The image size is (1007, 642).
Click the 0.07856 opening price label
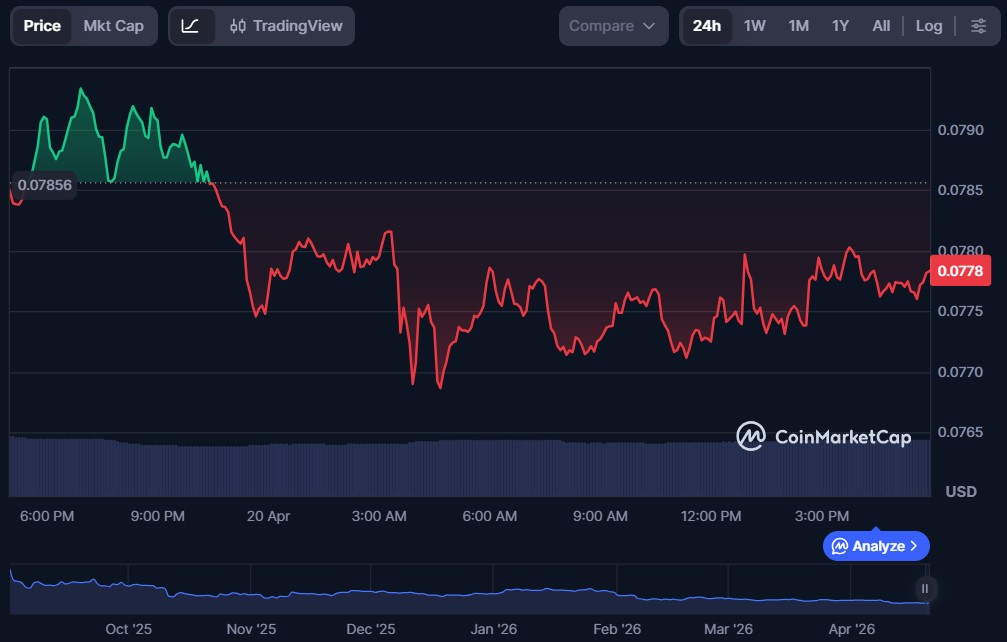[x=44, y=185]
